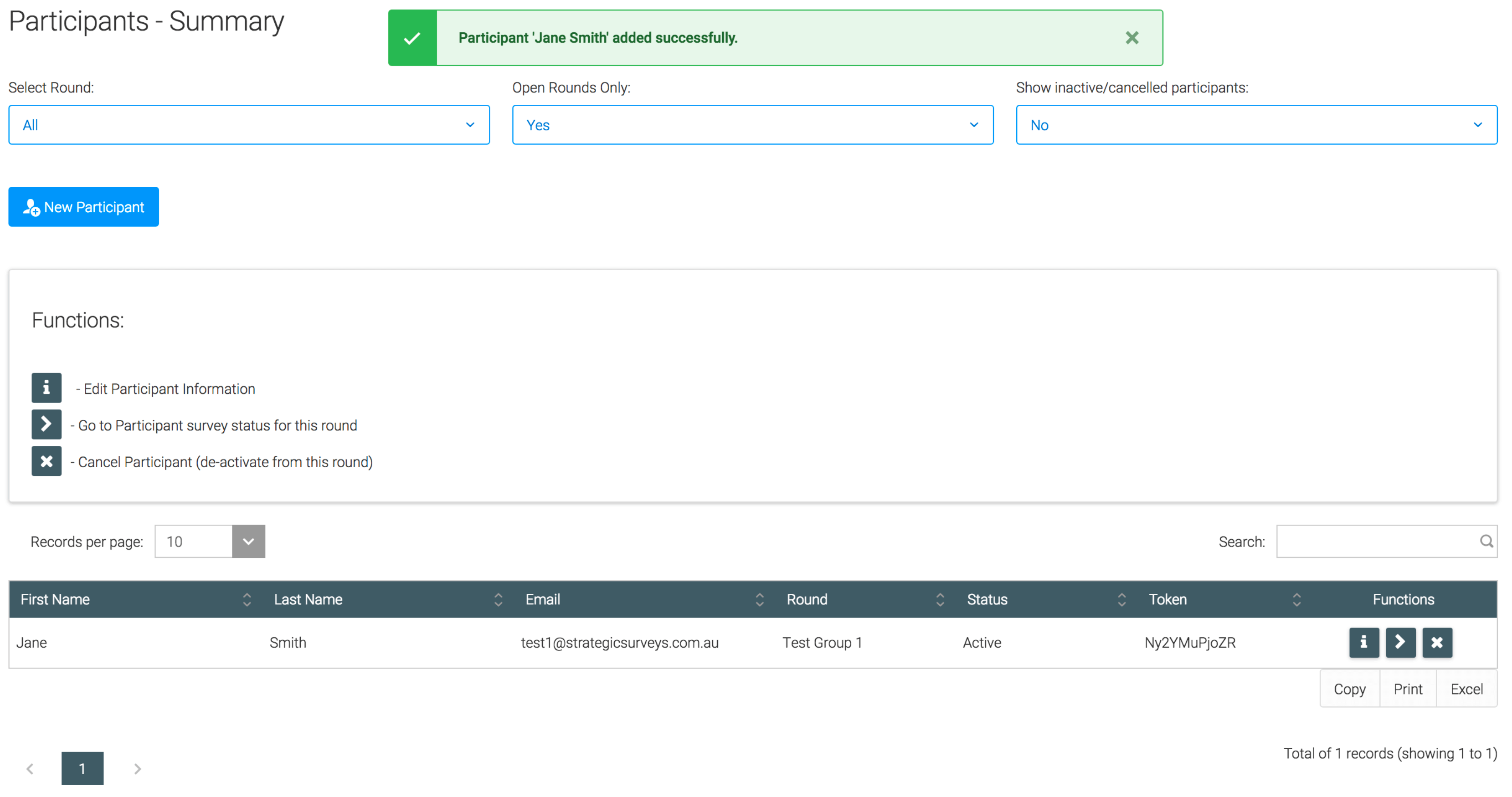Export participants to Excel
The width and height of the screenshot is (1512, 797).
(1466, 689)
